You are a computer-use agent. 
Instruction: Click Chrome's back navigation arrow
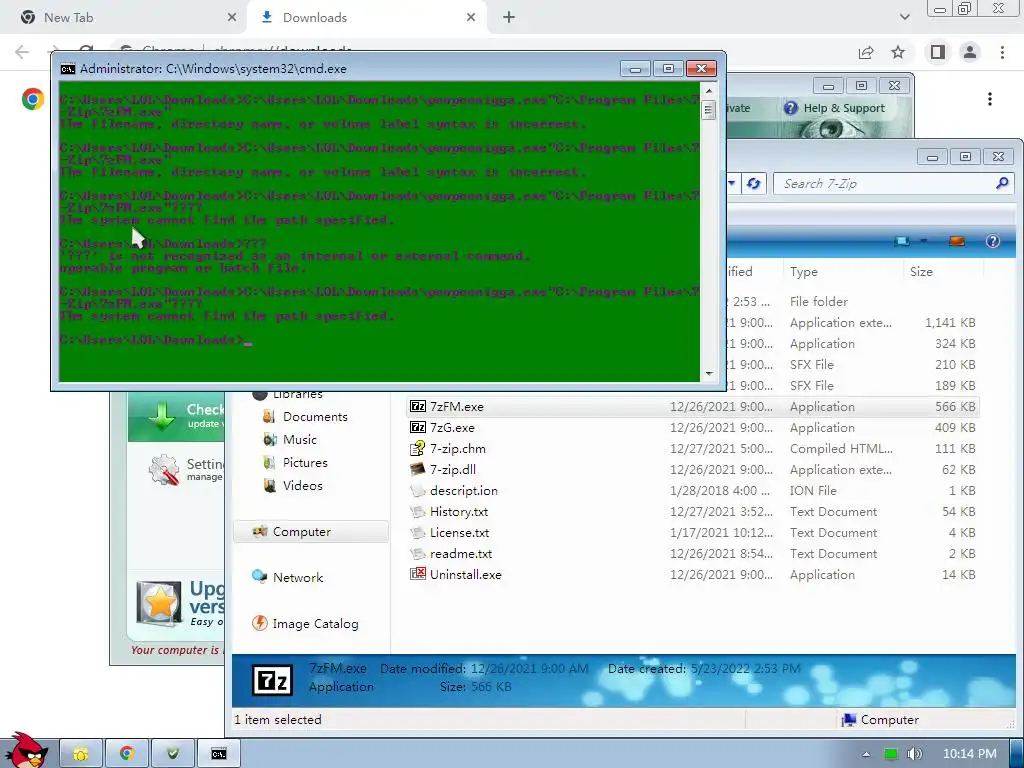(22, 52)
